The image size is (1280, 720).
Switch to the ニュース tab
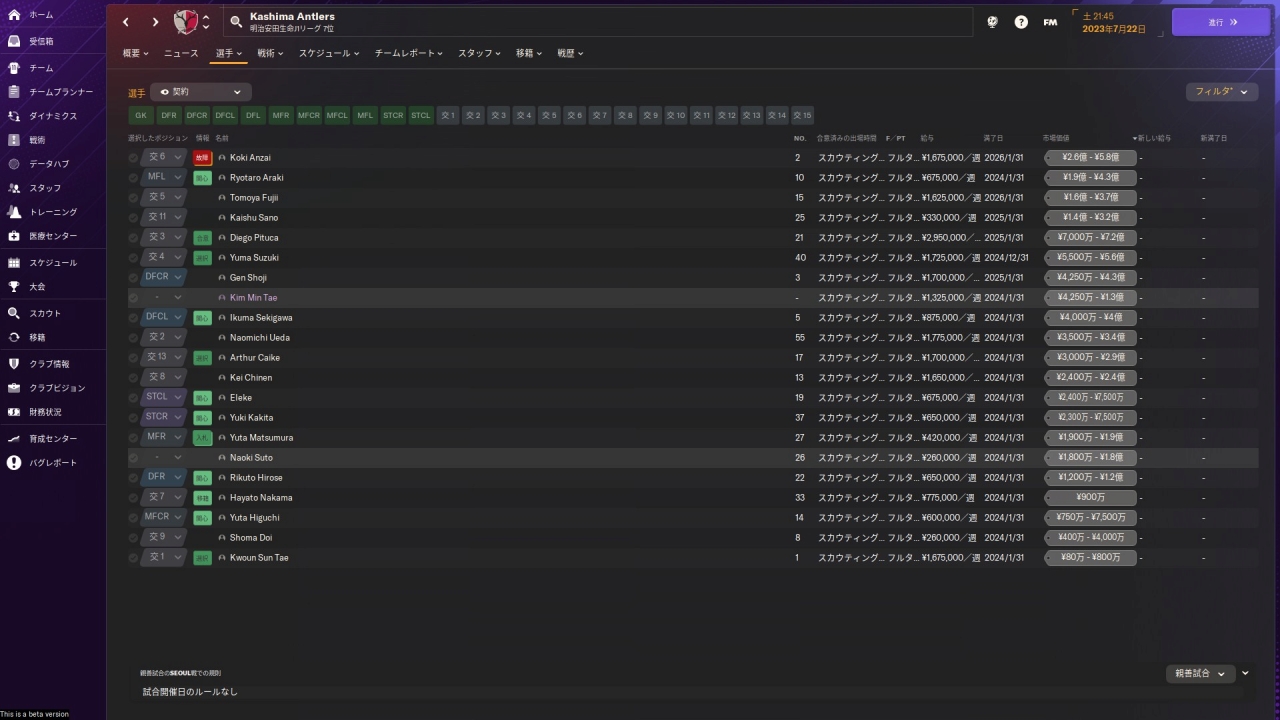click(181, 53)
